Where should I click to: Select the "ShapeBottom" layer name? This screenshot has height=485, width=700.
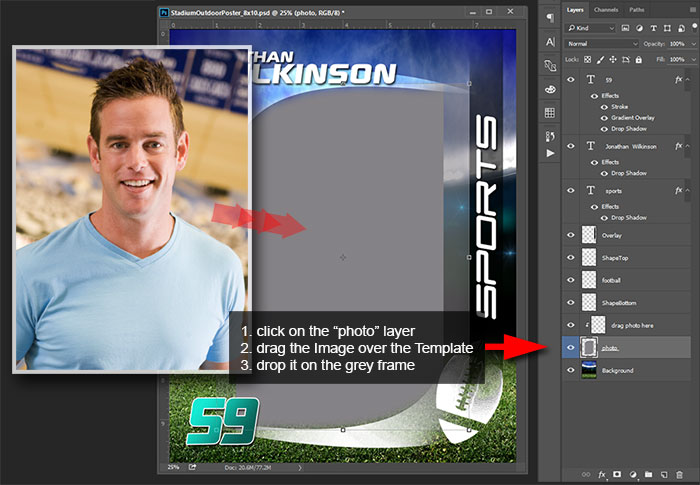tap(619, 303)
